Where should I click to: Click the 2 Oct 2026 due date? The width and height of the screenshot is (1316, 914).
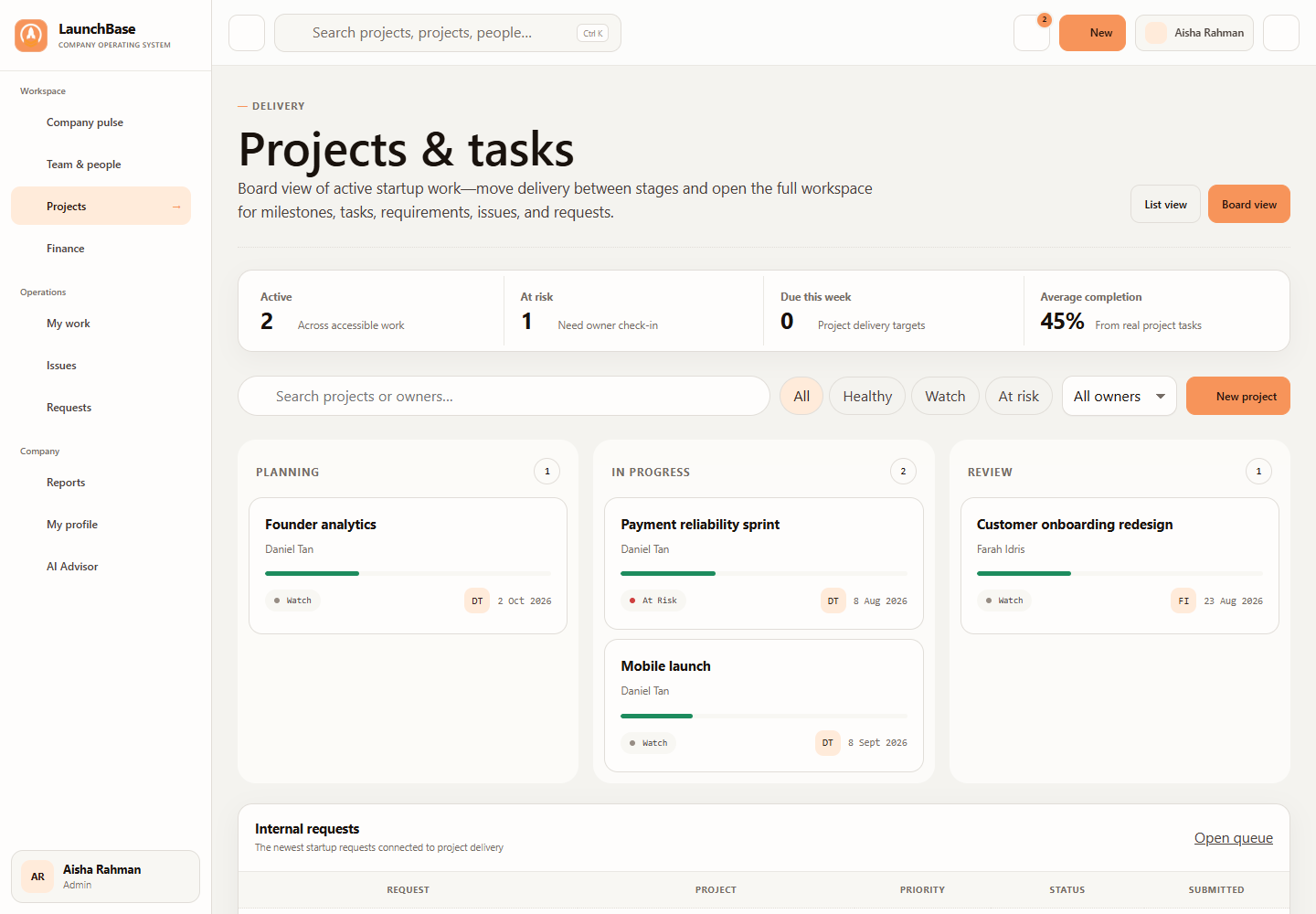[525, 601]
